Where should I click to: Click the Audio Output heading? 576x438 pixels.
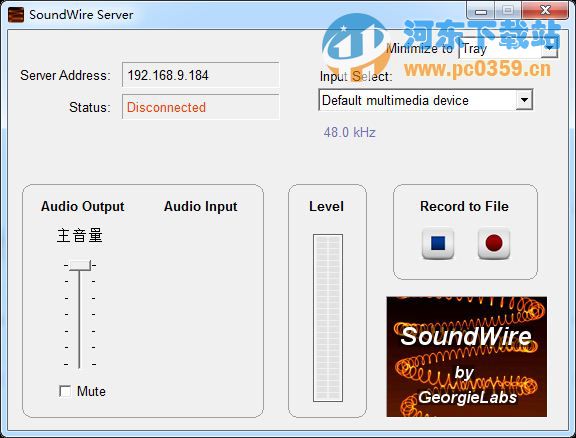pyautogui.click(x=83, y=206)
